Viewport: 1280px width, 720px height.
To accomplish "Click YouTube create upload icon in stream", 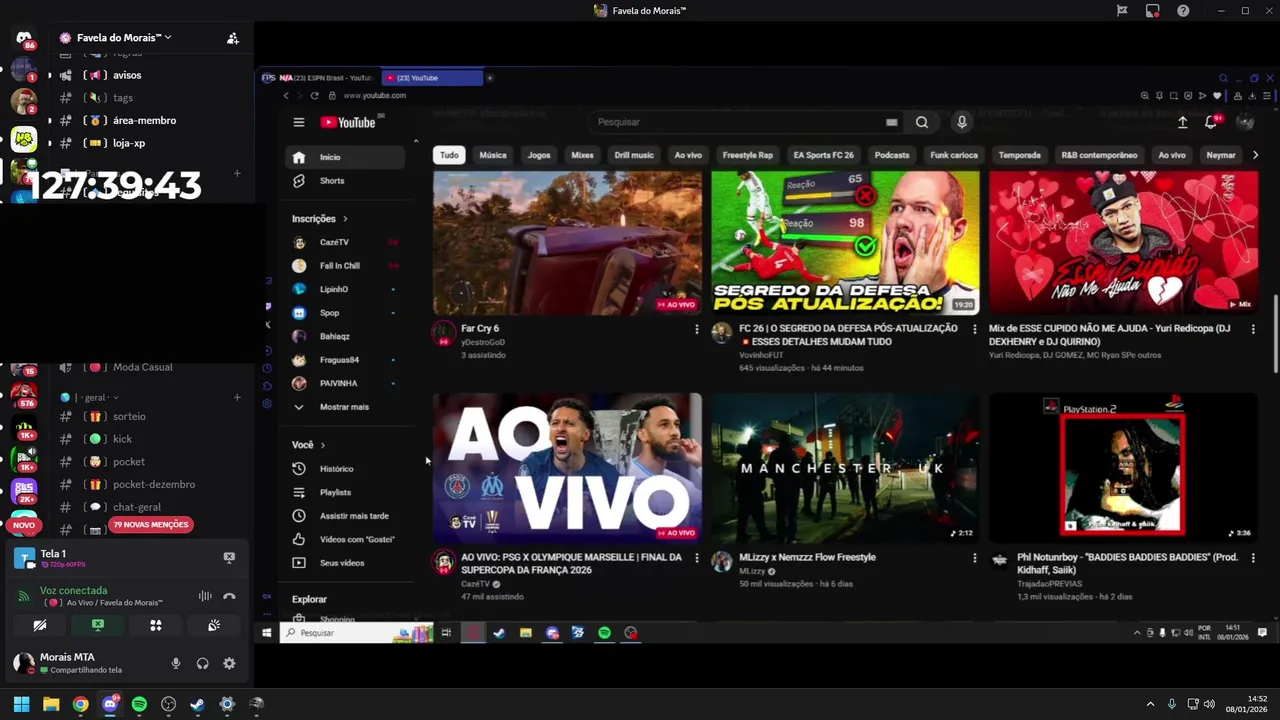I will [x=1182, y=122].
